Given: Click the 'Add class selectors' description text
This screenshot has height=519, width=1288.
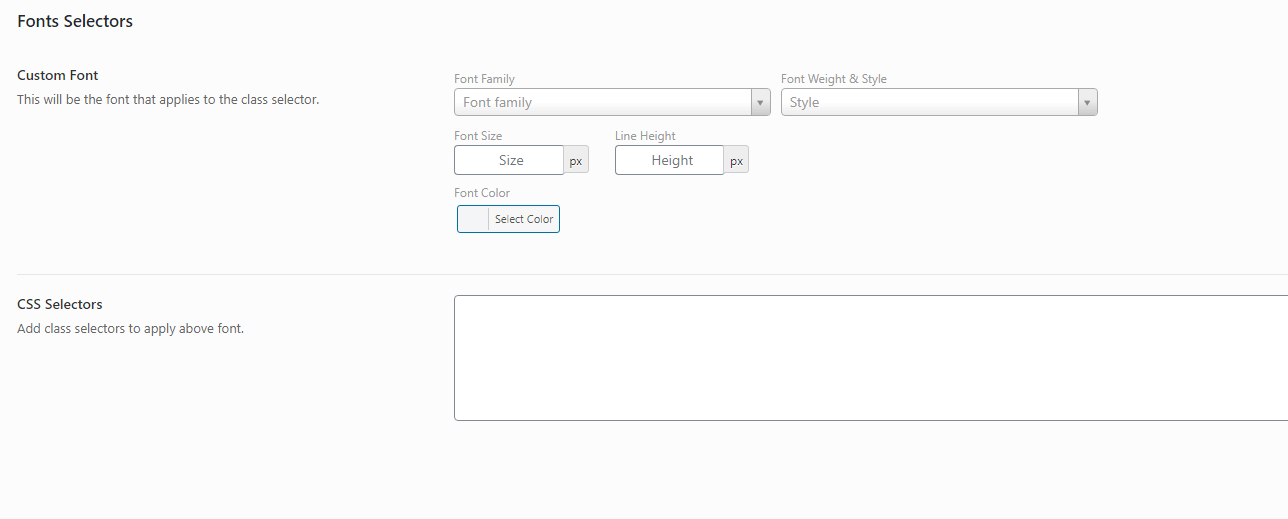Looking at the screenshot, I should 130,328.
